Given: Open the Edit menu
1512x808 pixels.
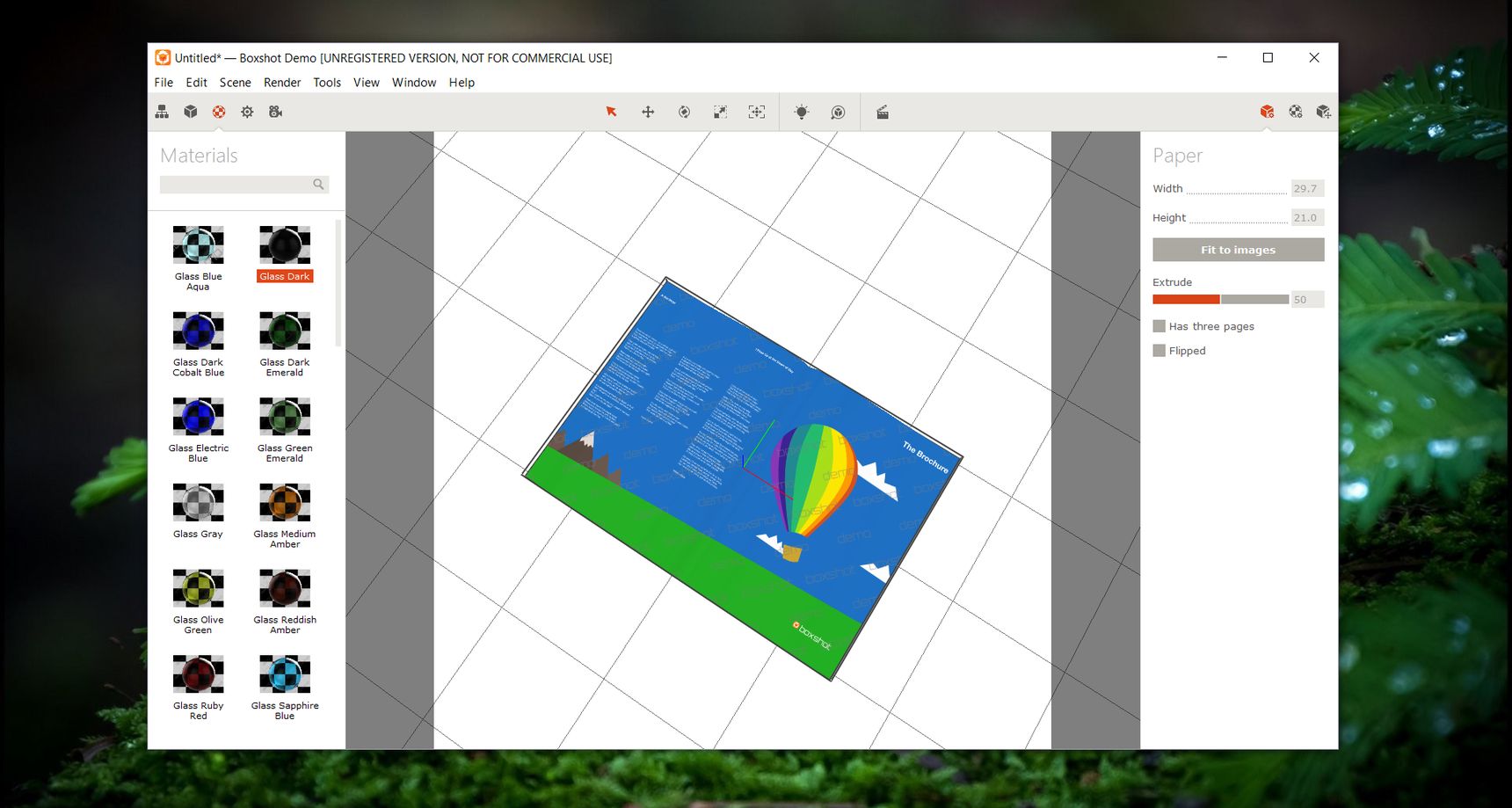Looking at the screenshot, I should tap(196, 83).
